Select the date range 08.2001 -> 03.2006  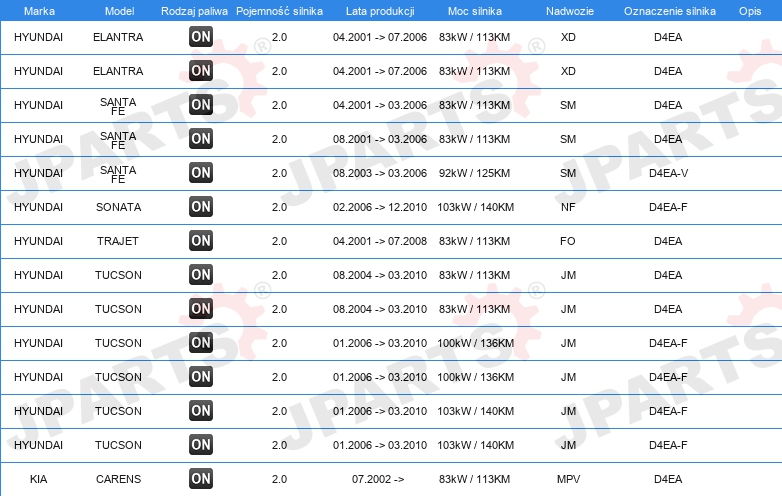click(x=380, y=139)
